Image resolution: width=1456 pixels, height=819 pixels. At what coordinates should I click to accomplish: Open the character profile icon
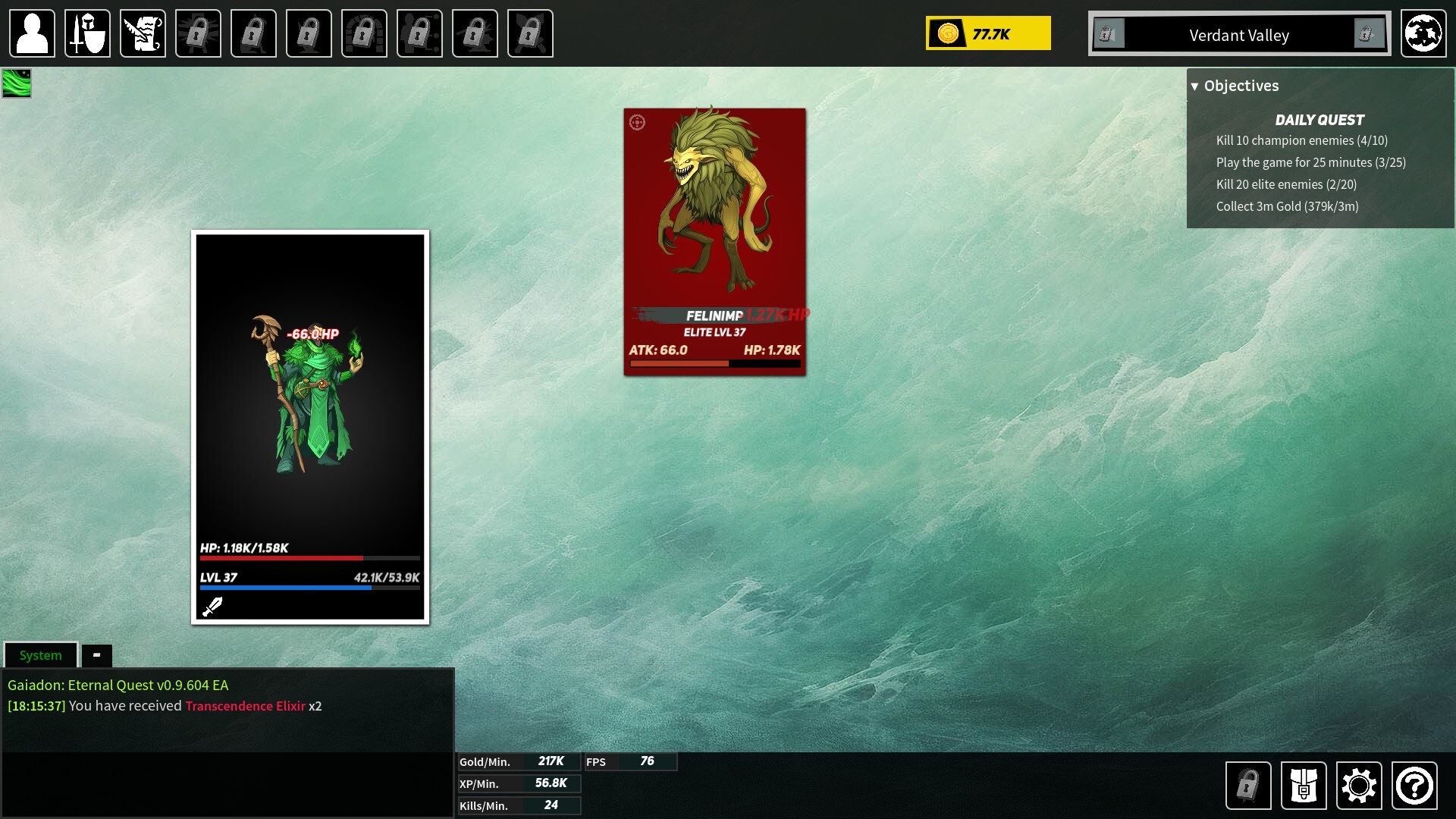[x=32, y=33]
